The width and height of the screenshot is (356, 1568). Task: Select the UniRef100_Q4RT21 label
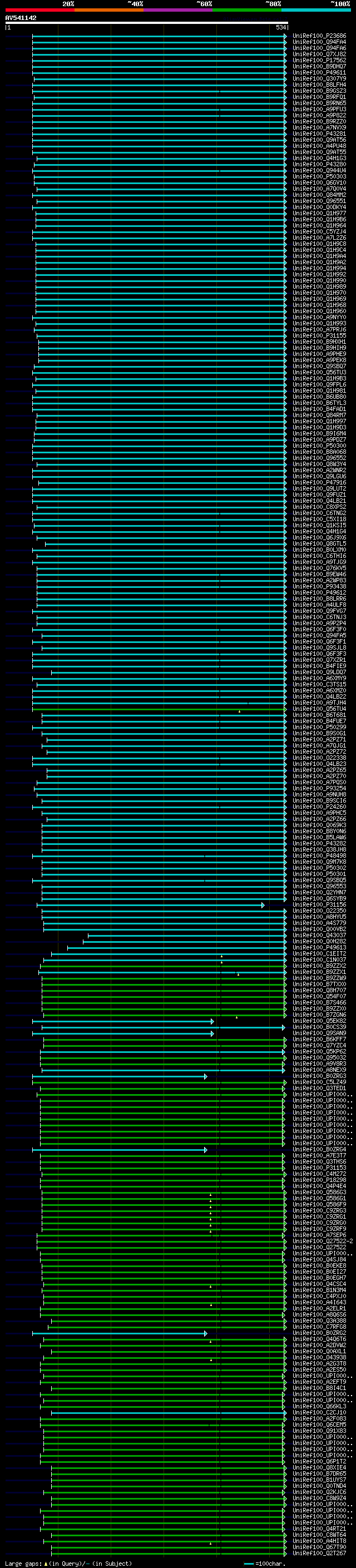pos(319,1529)
